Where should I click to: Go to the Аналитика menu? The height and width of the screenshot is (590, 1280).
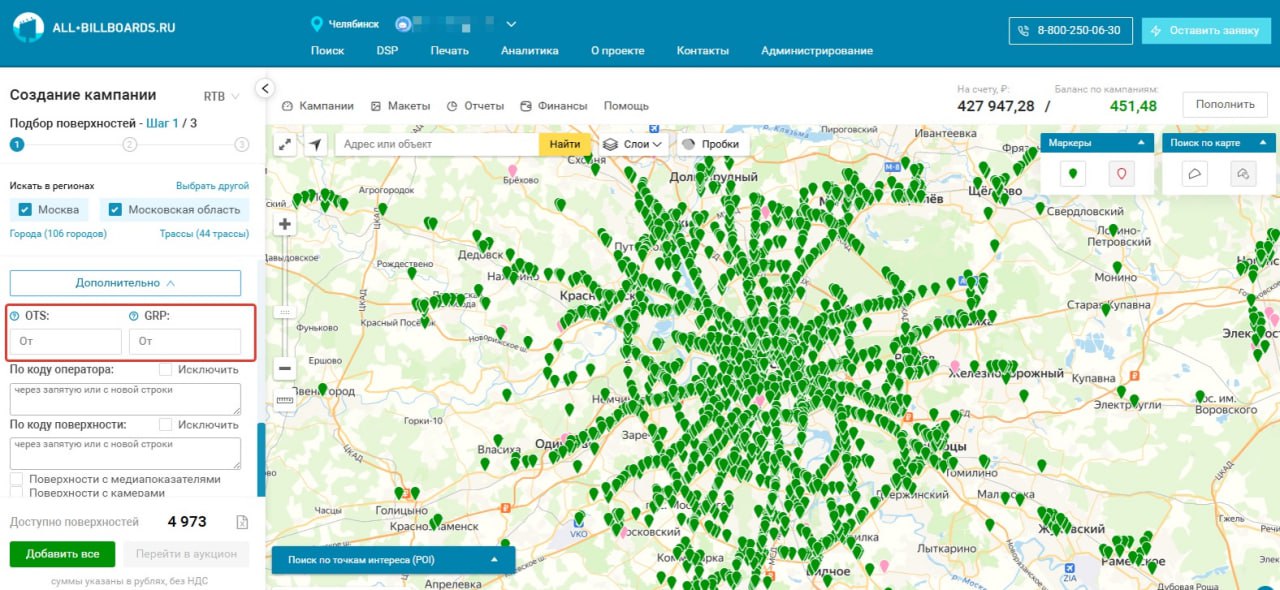pyautogui.click(x=530, y=51)
